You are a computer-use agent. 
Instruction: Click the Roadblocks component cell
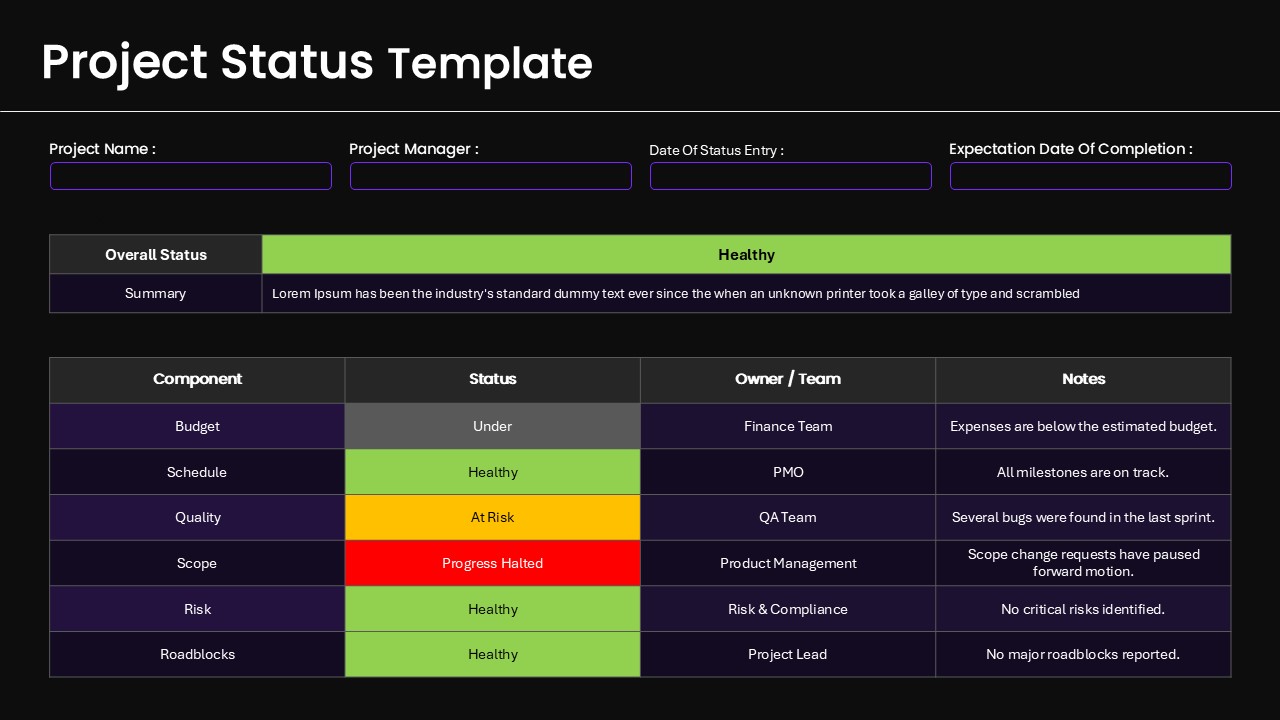tap(197, 654)
